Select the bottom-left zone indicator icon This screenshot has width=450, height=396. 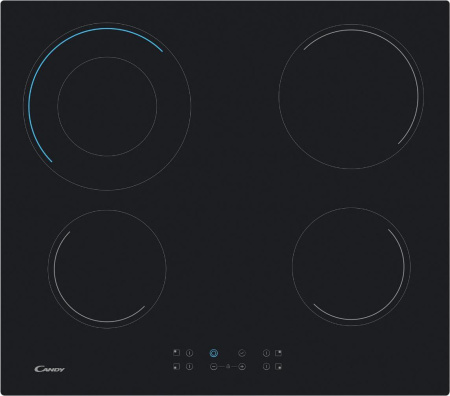pos(176,367)
